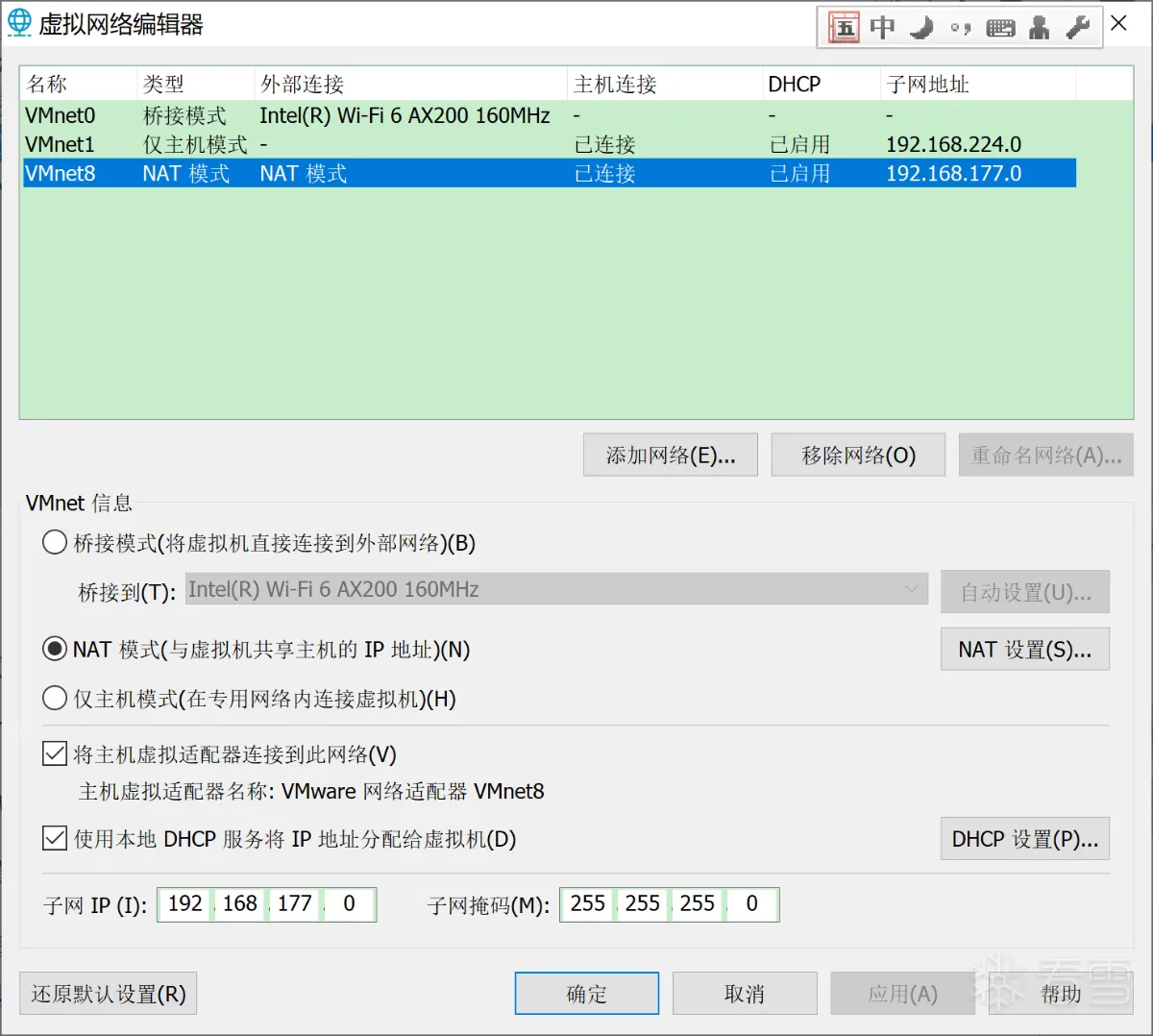Click the moon half-width/full-width icon
This screenshot has width=1153, height=1036.
pos(921,27)
